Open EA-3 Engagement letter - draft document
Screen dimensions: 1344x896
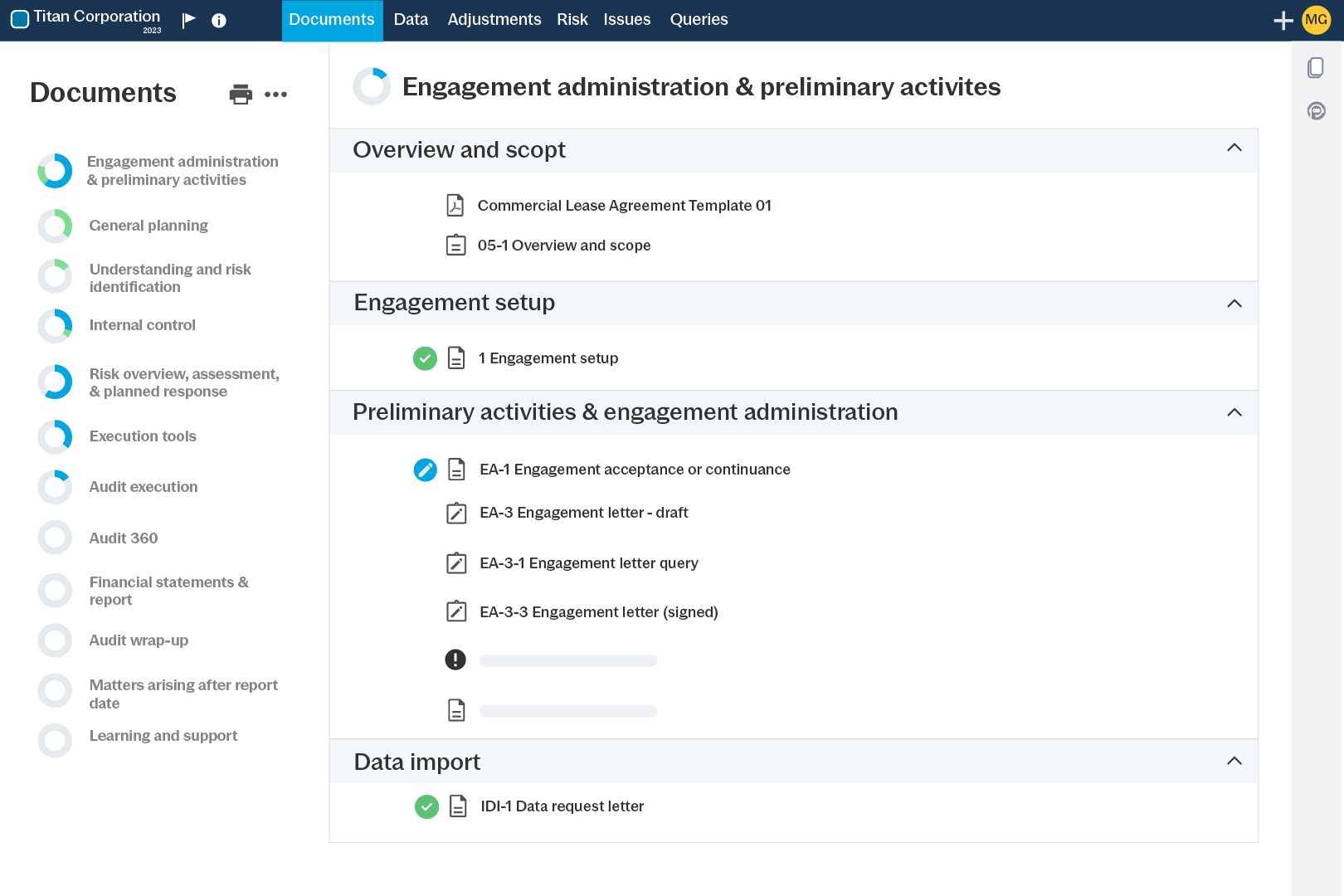[583, 513]
